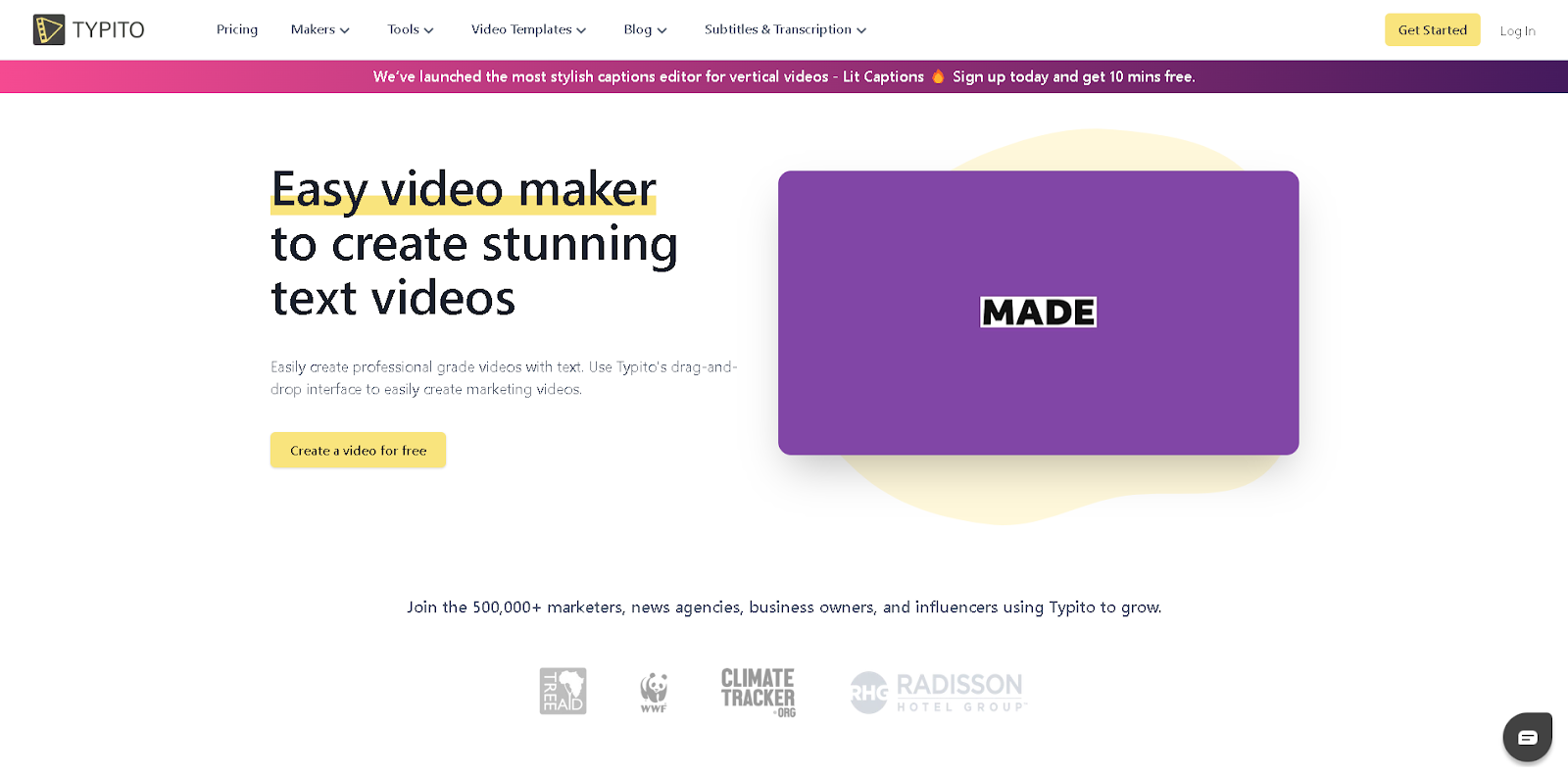Click the 'Join the 500,000+ marketers' text
The width and height of the screenshot is (1568, 776).
tap(784, 607)
